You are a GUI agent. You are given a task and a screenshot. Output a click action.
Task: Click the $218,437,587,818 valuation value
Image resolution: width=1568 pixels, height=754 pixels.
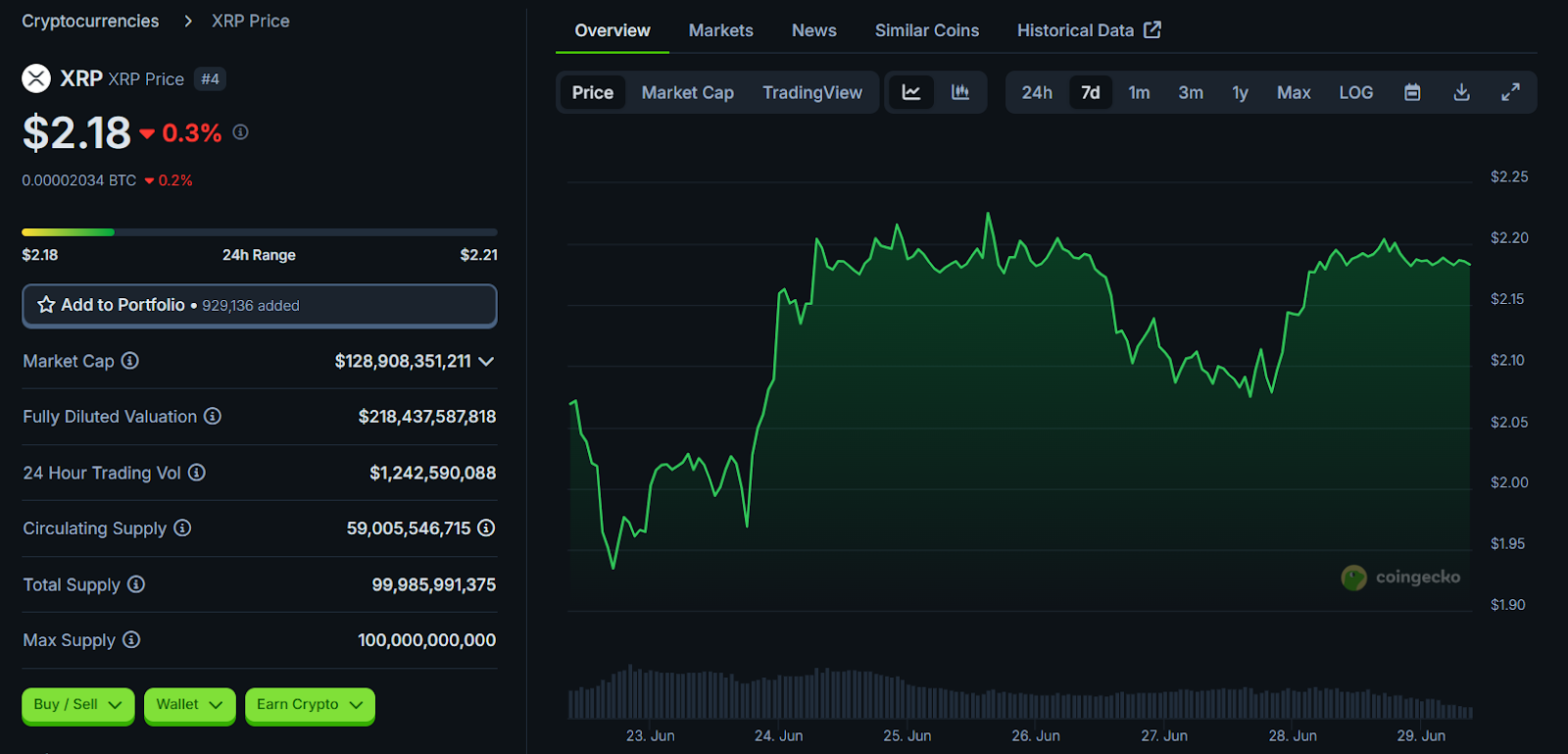pyautogui.click(x=427, y=417)
